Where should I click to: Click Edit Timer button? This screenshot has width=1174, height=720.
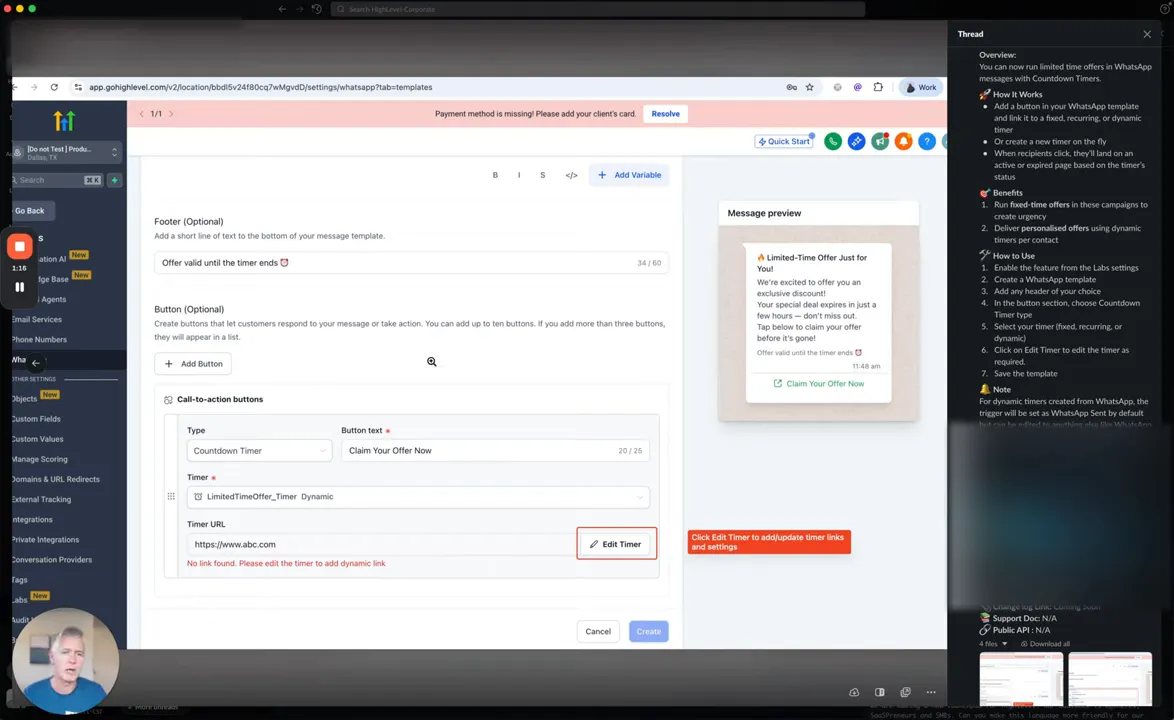(x=616, y=544)
